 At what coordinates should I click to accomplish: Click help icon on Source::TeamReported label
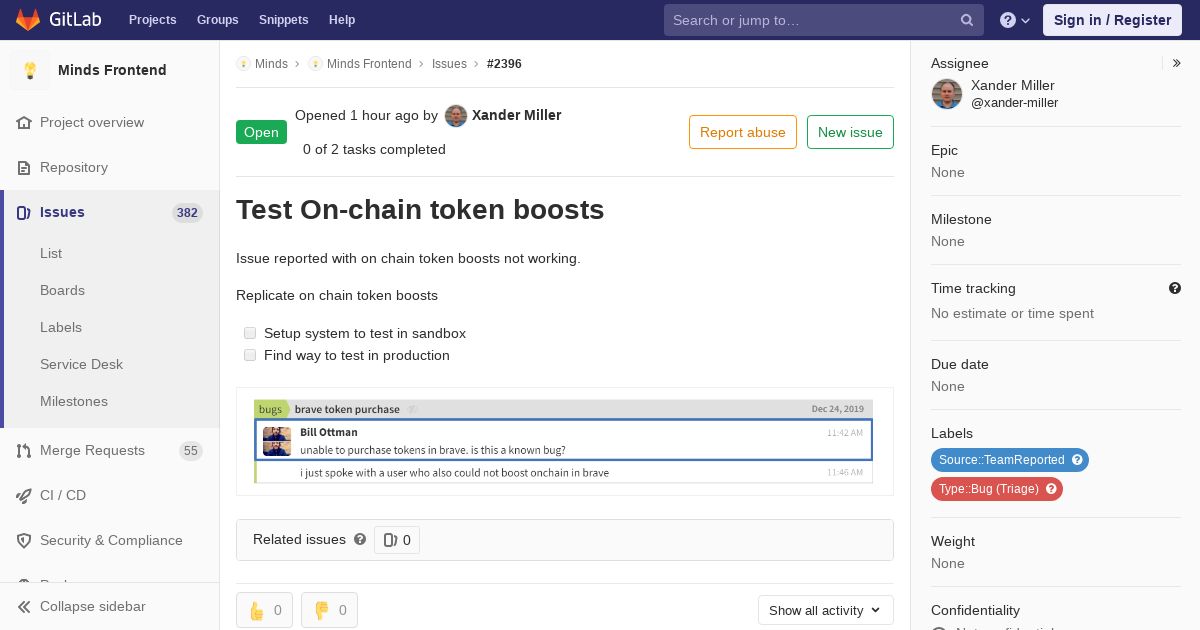[1077, 460]
